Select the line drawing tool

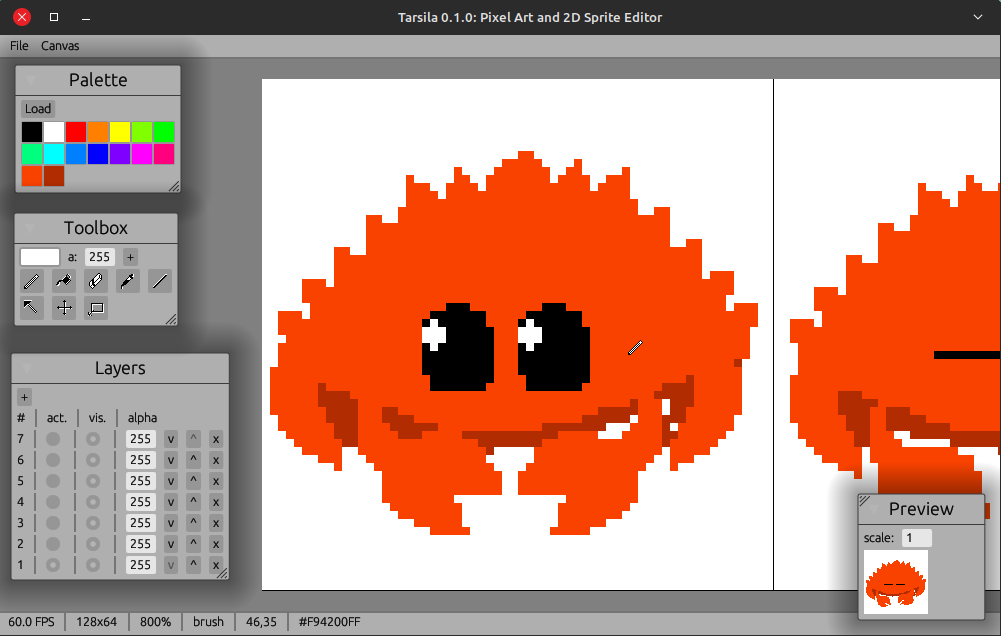click(x=160, y=281)
